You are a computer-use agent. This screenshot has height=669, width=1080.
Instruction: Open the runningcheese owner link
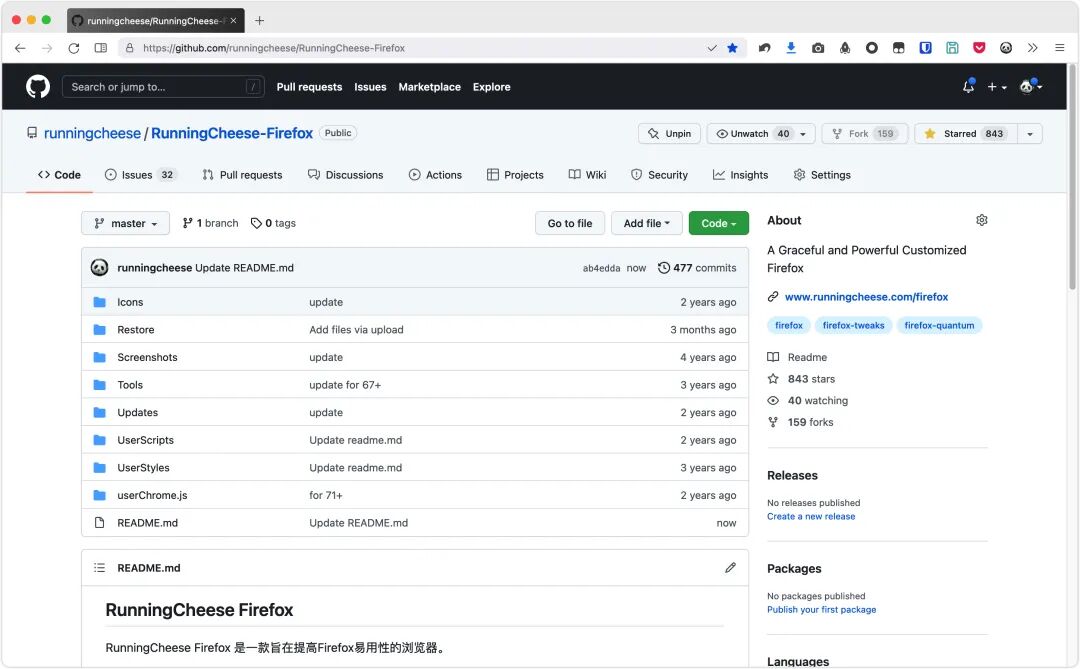92,134
